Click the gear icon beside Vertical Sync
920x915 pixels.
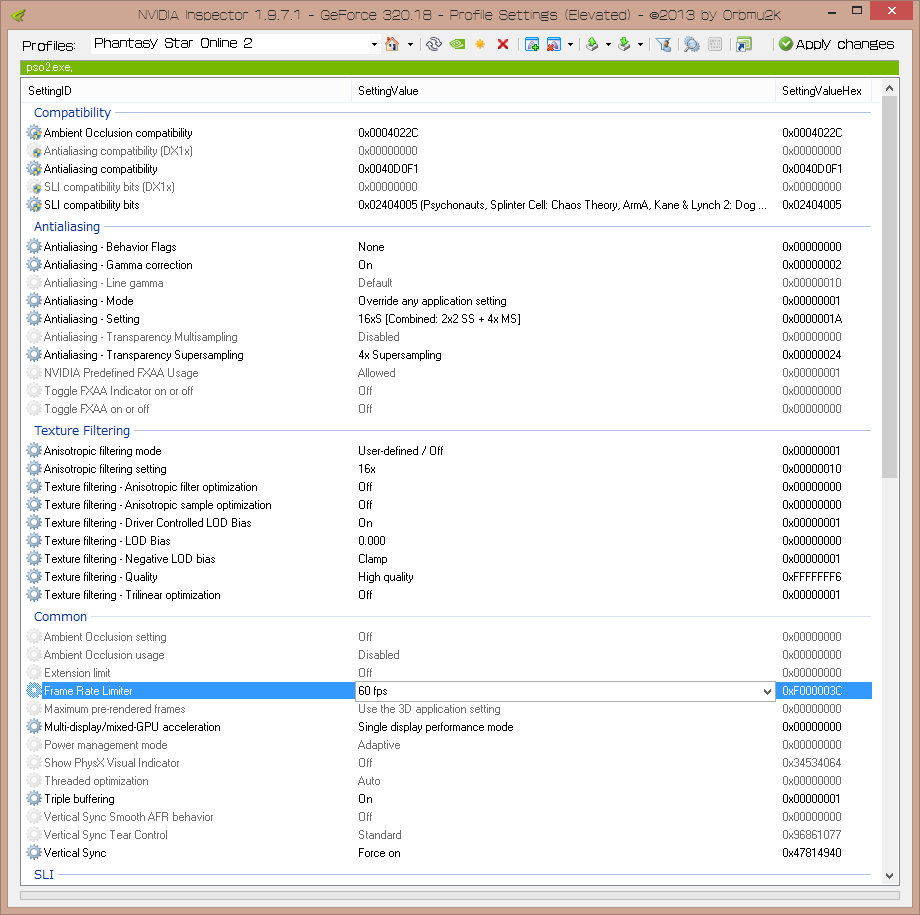(35, 853)
